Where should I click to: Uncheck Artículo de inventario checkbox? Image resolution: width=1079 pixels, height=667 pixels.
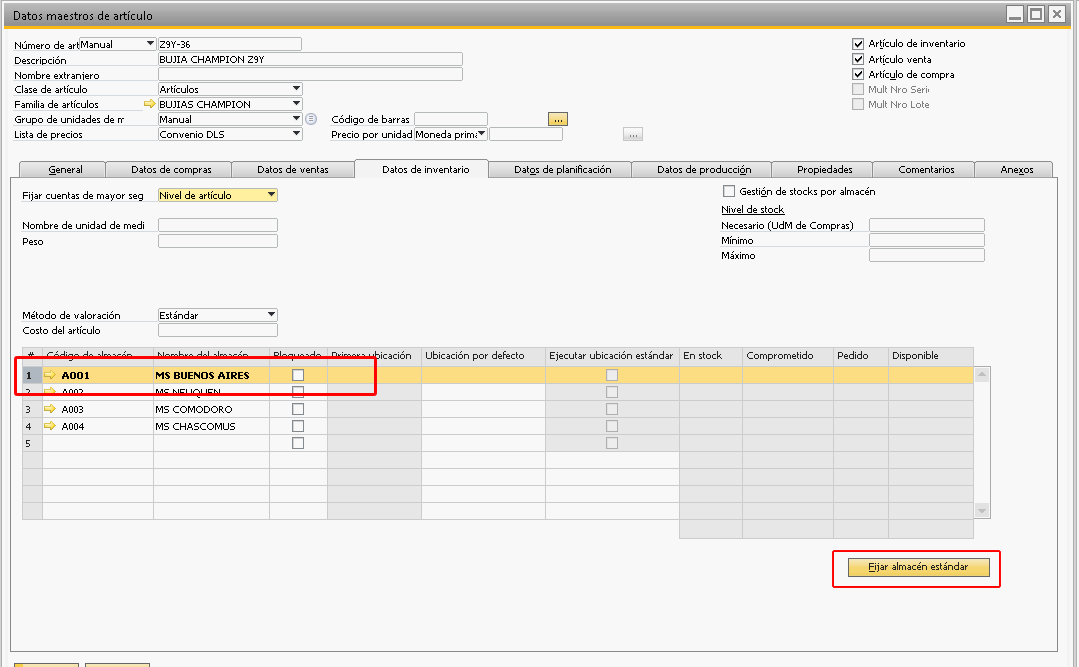click(858, 44)
